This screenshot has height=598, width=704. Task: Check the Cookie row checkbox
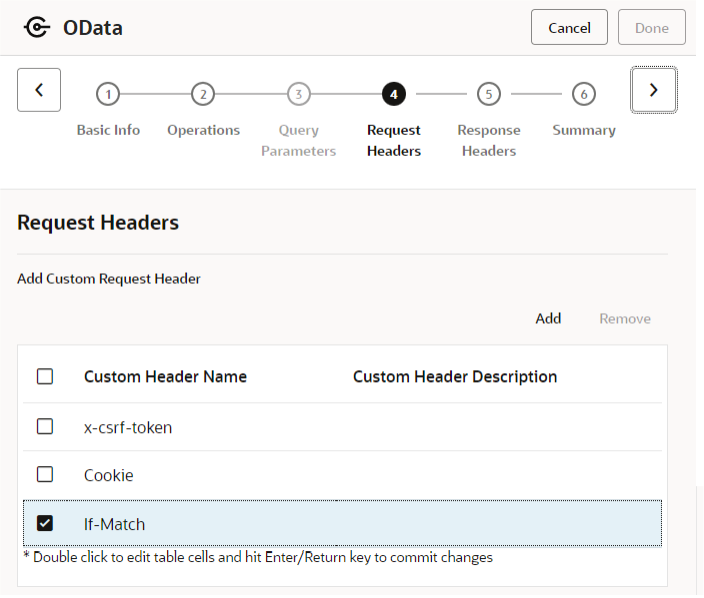click(x=45, y=475)
